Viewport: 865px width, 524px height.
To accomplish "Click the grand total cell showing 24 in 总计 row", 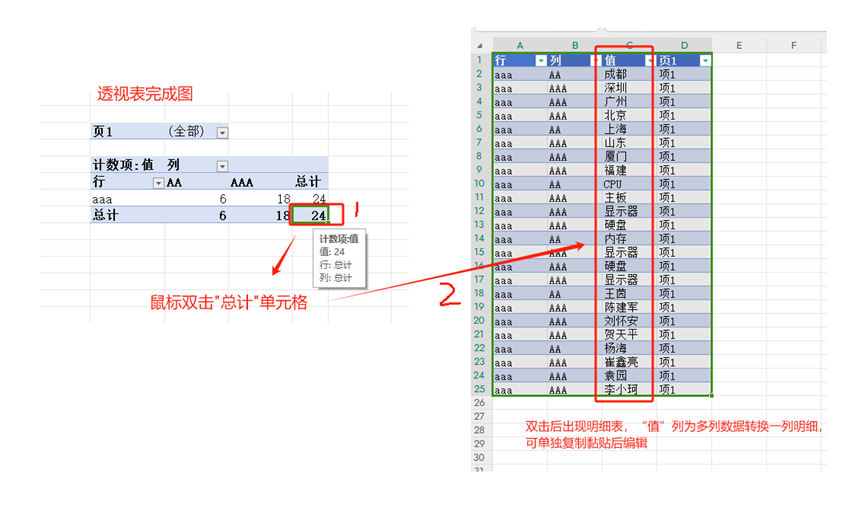I will (x=311, y=215).
